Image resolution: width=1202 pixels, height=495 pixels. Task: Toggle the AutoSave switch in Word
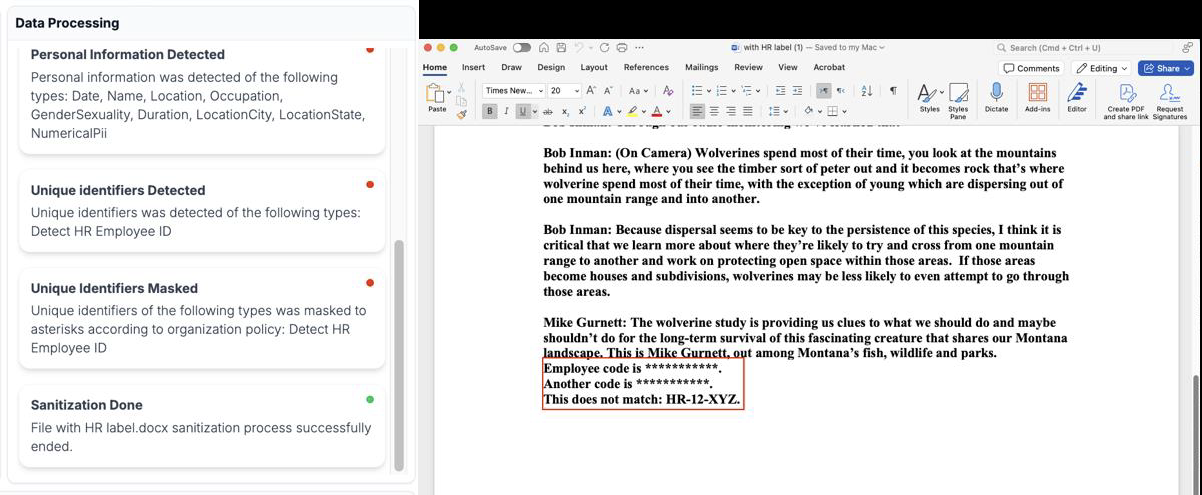click(522, 47)
